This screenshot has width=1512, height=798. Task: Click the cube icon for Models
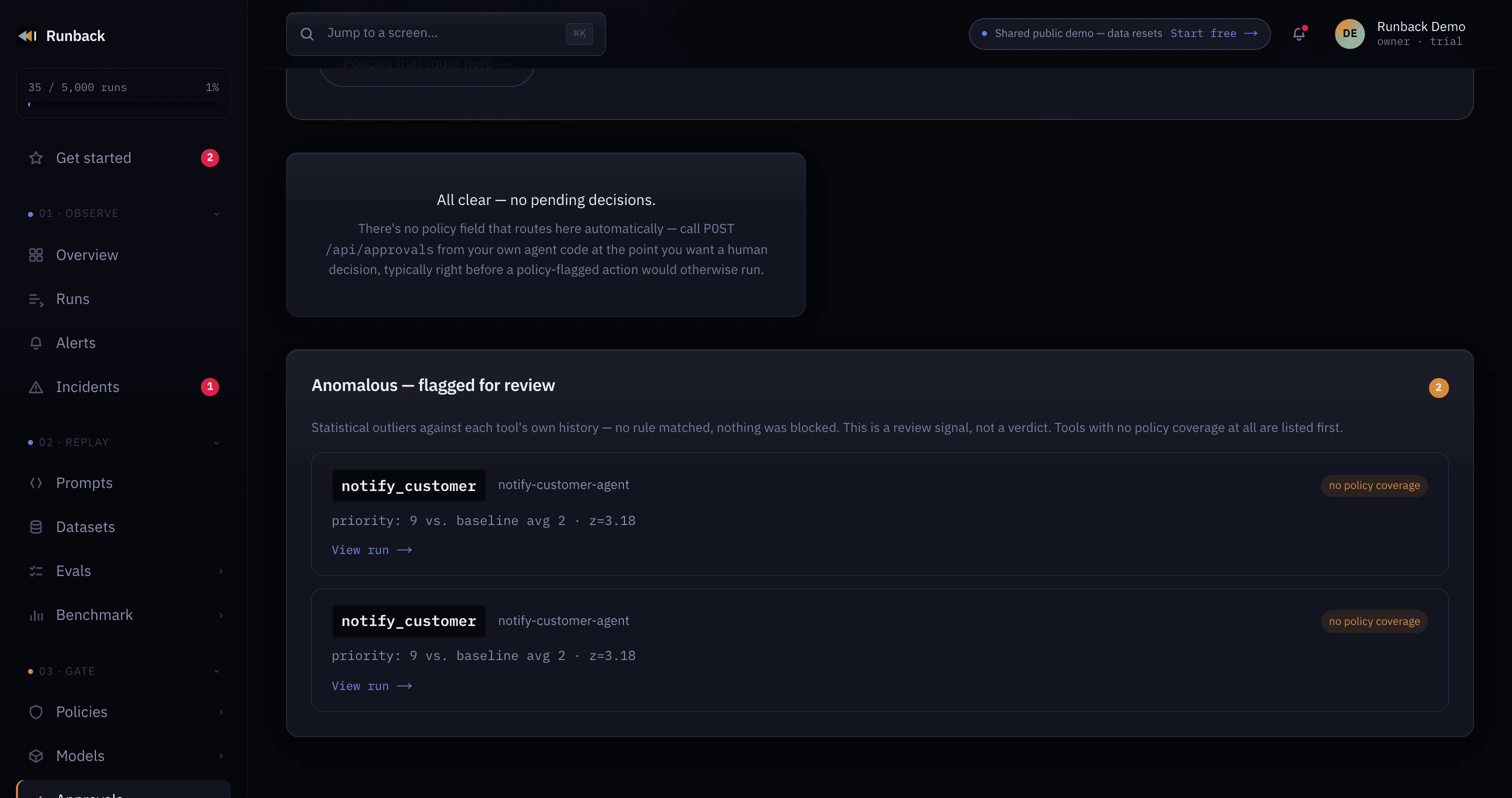(36, 756)
